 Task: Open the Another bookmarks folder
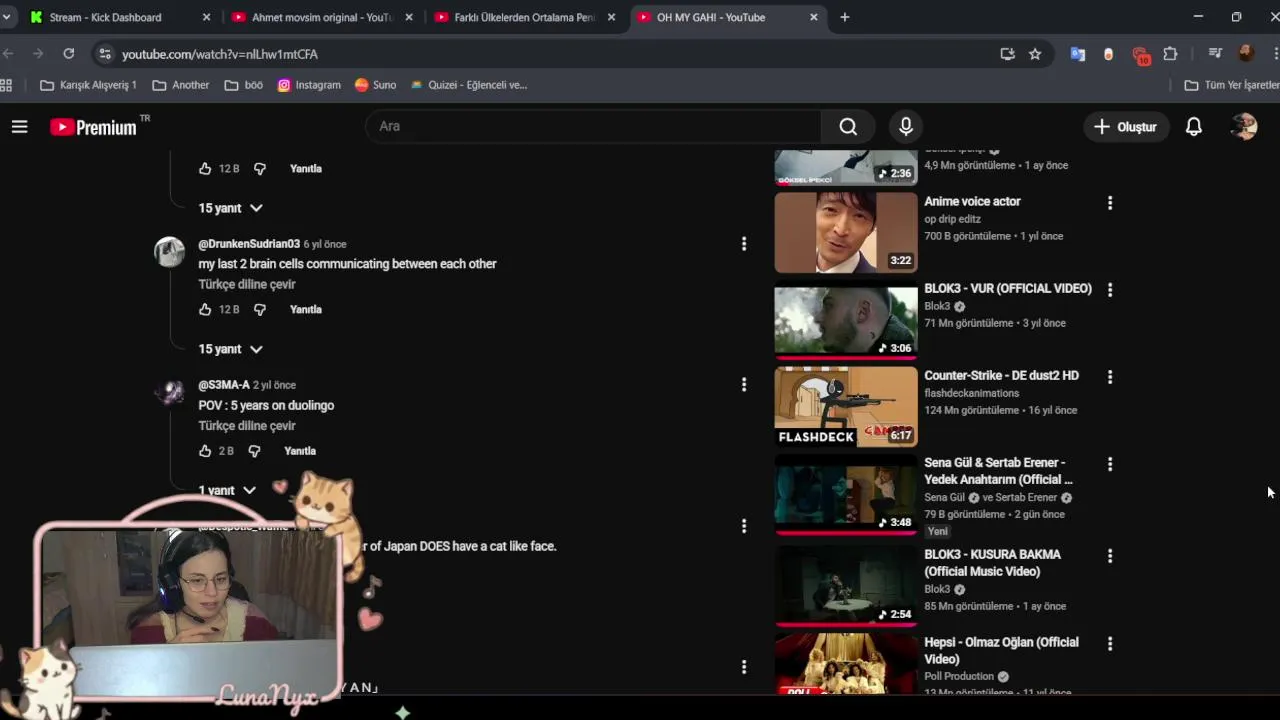[180, 85]
